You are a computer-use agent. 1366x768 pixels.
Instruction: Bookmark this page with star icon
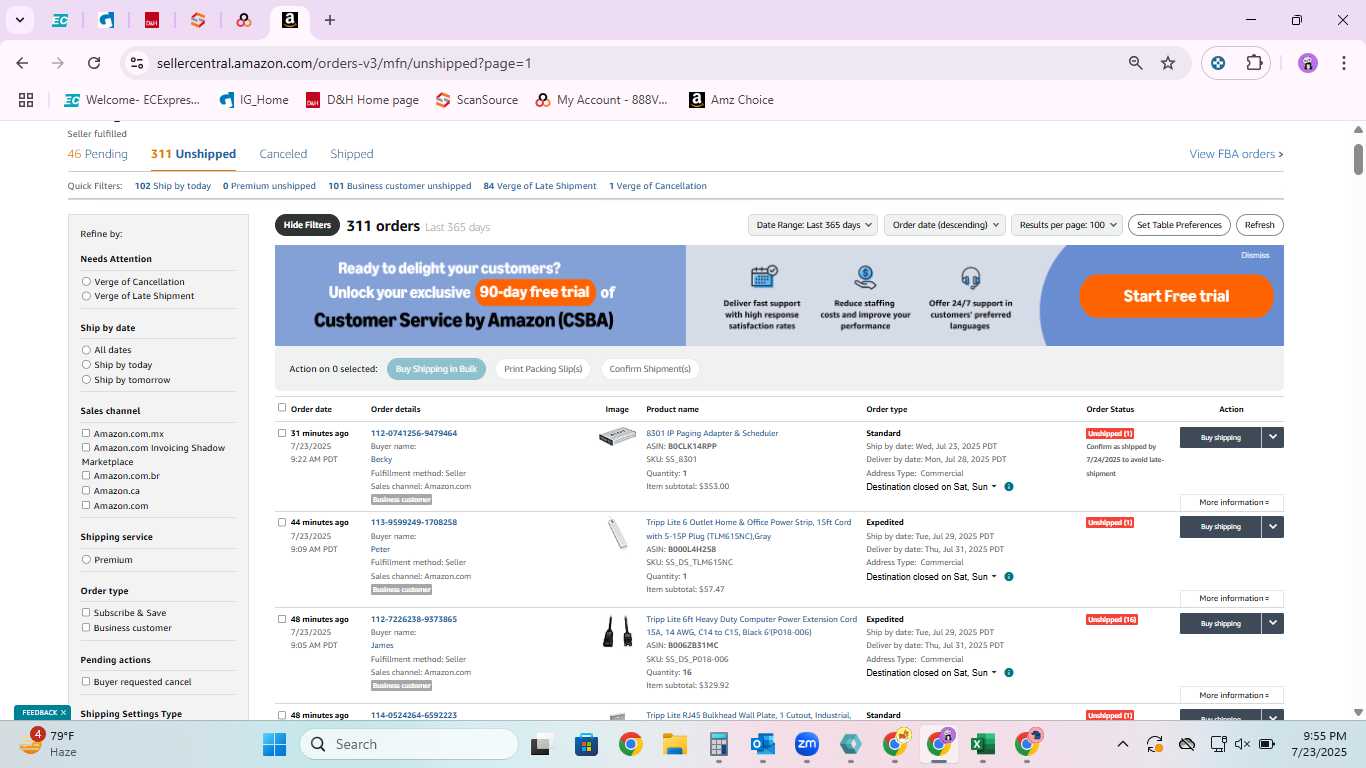(x=1168, y=63)
